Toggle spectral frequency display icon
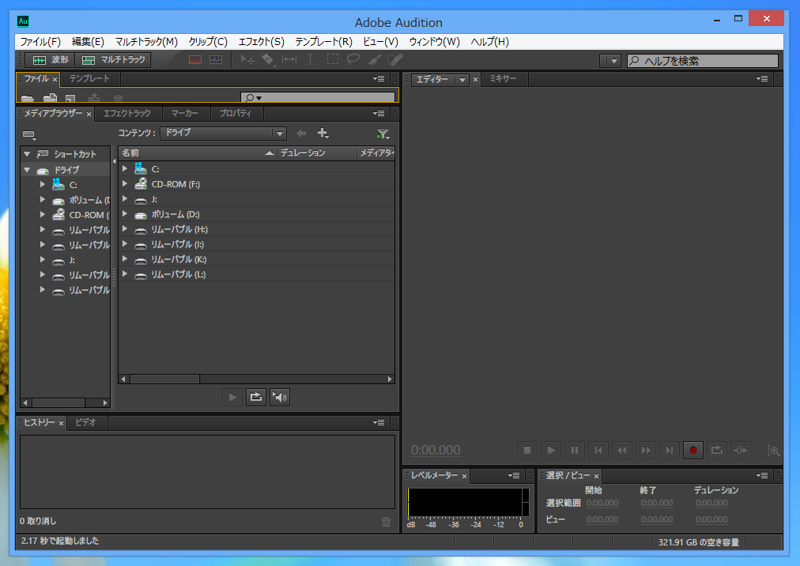 pyautogui.click(x=195, y=60)
